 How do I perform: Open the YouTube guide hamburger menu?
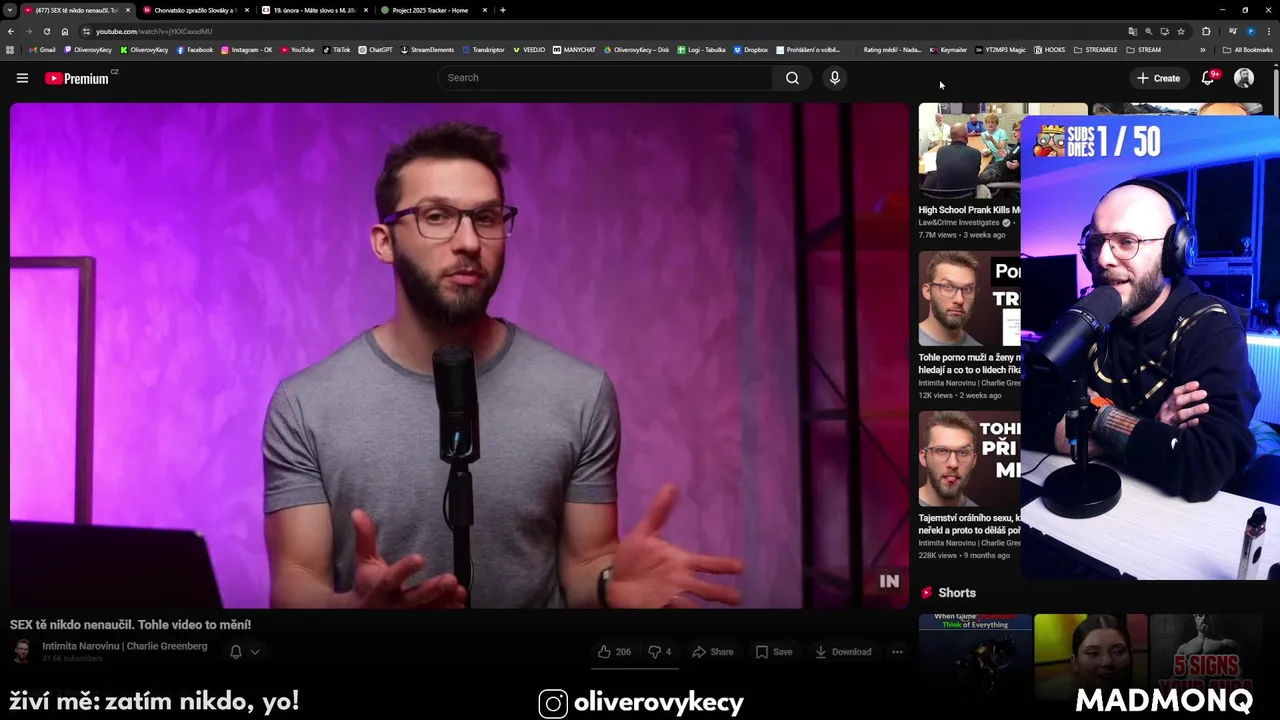(22, 78)
